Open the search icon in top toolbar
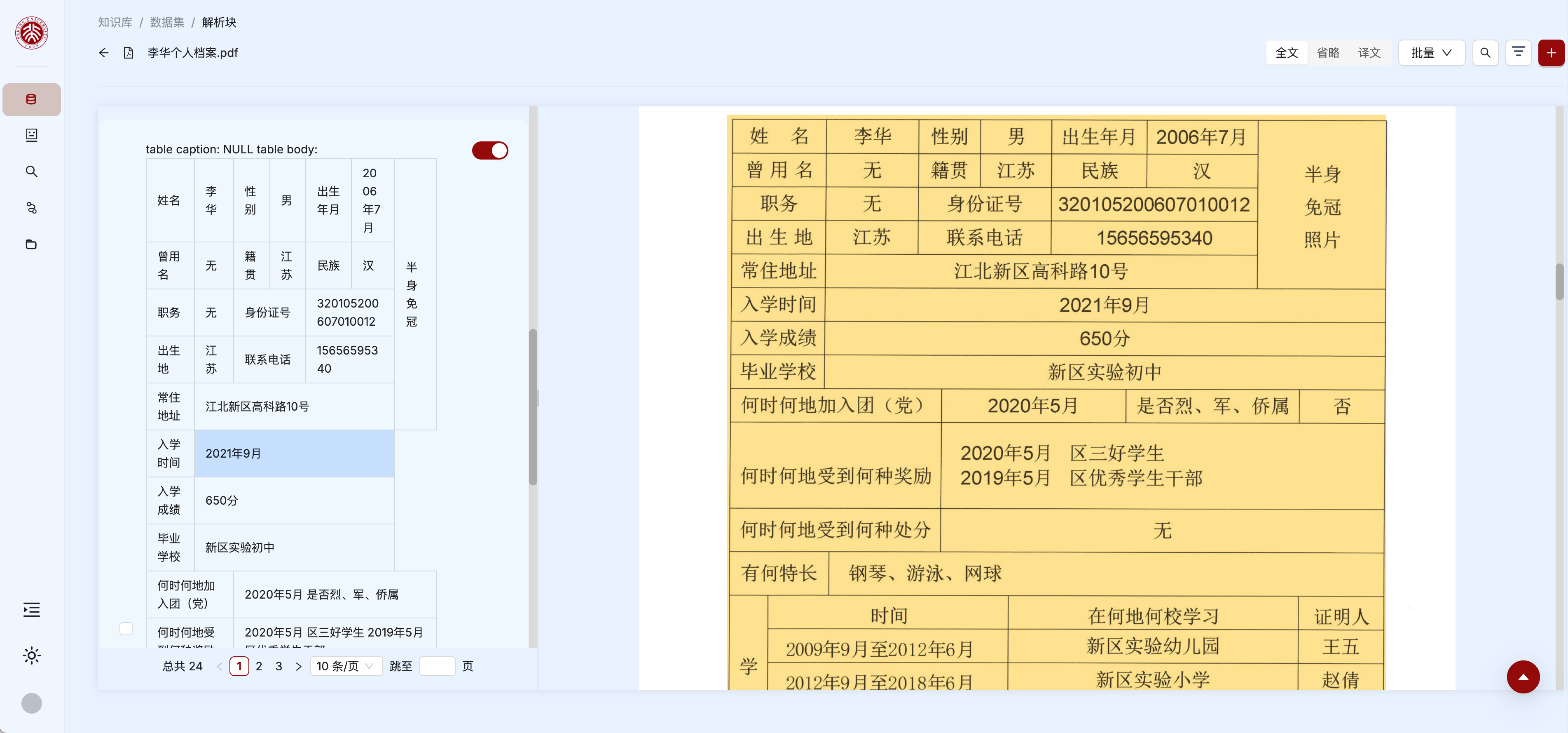 (x=1485, y=53)
